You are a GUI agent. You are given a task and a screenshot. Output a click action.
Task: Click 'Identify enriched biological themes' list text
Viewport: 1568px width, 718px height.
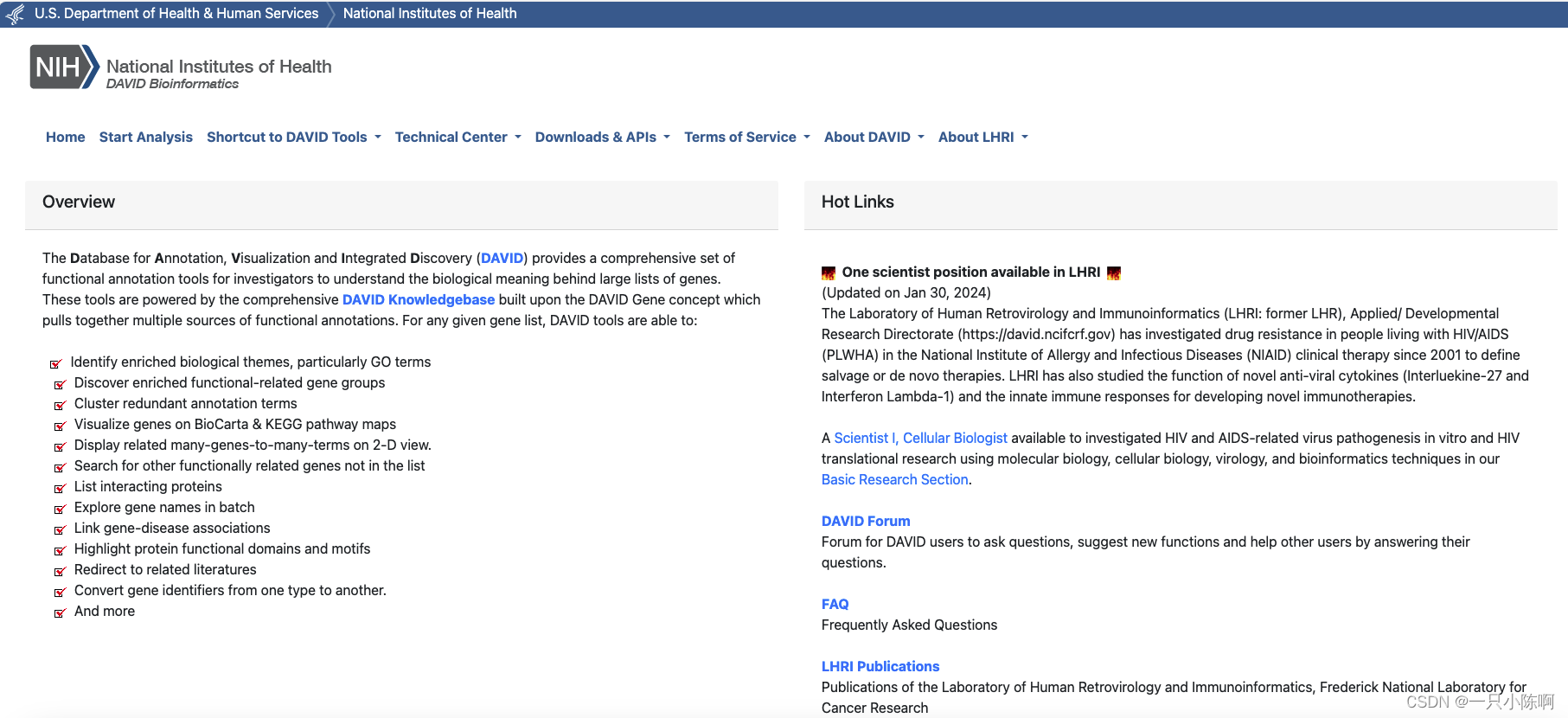coord(251,362)
